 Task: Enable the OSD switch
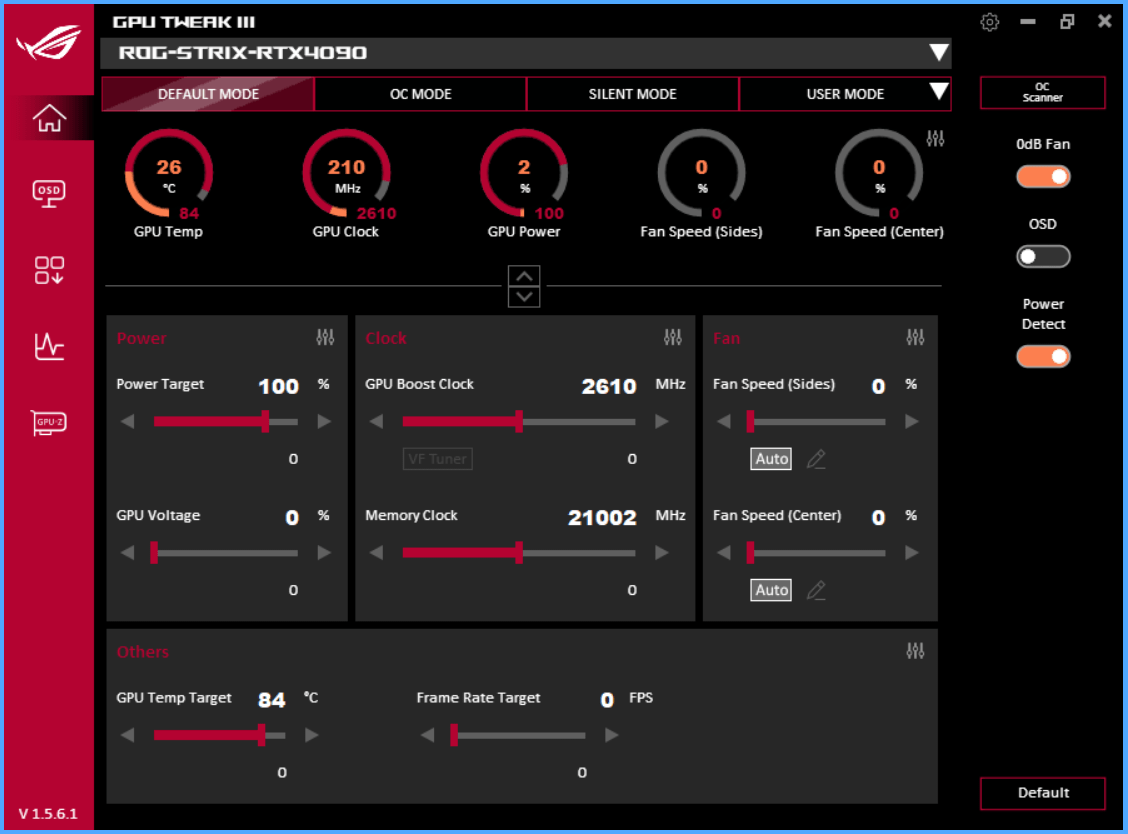[1043, 257]
